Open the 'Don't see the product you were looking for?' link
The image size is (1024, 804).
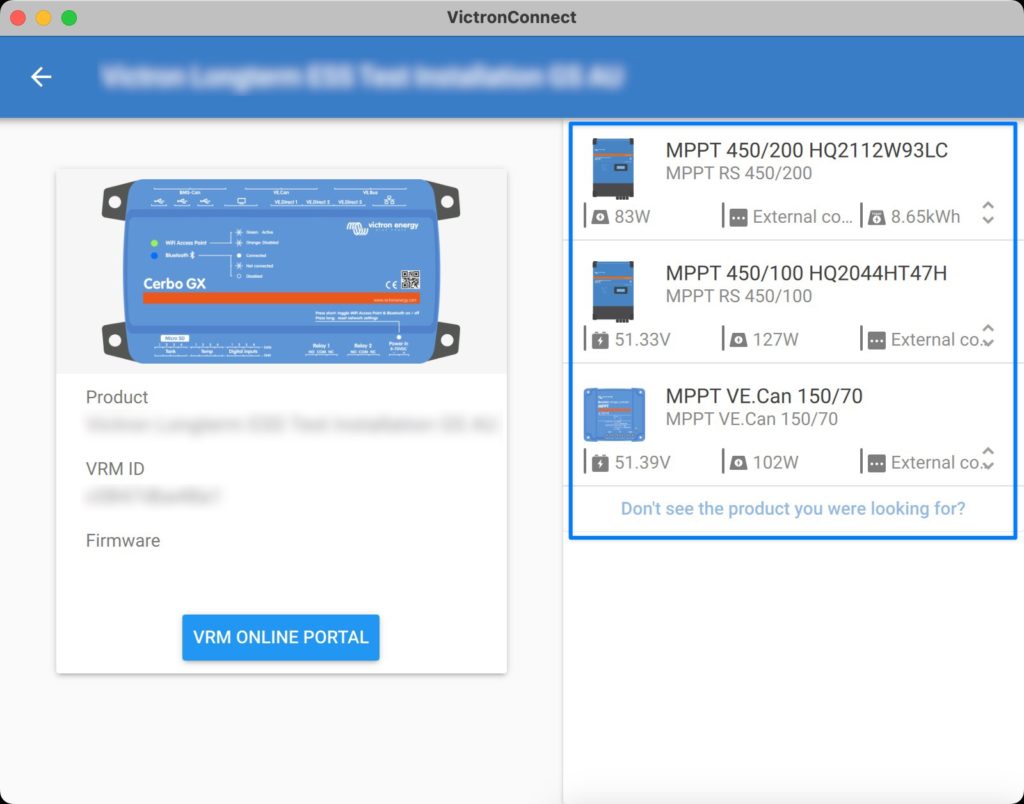click(x=793, y=508)
